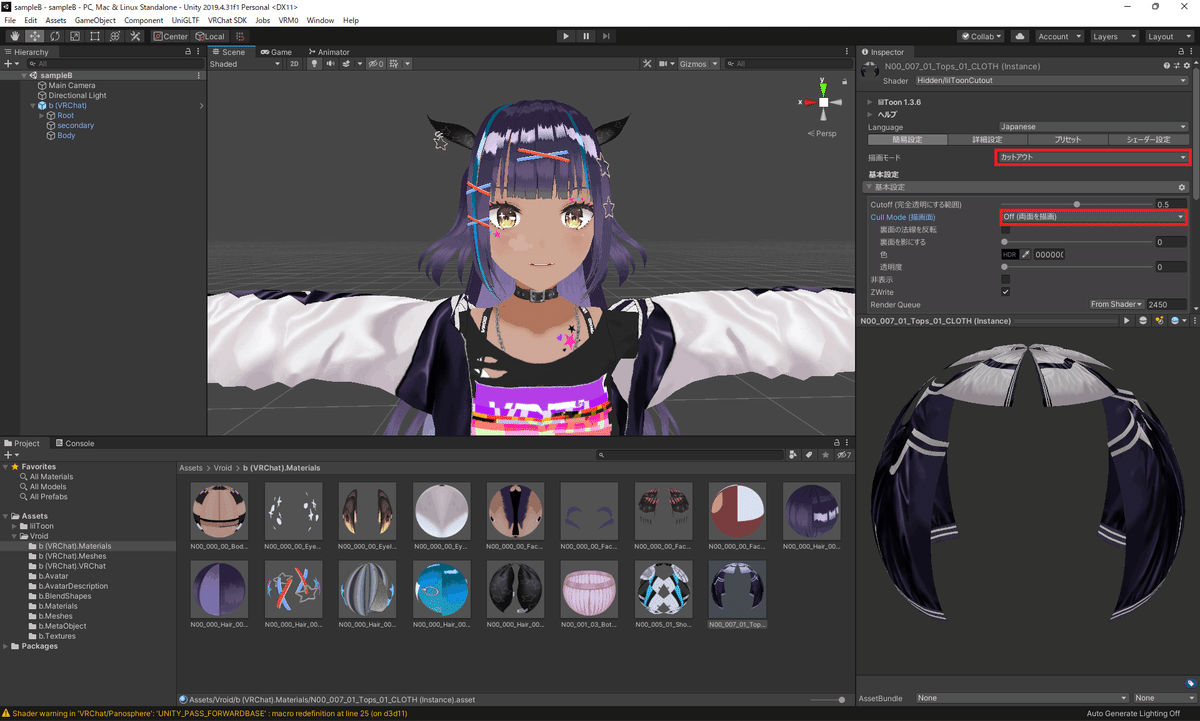The image size is (1200, 721).
Task: Click the シェーダー設定 button
Action: point(1148,140)
